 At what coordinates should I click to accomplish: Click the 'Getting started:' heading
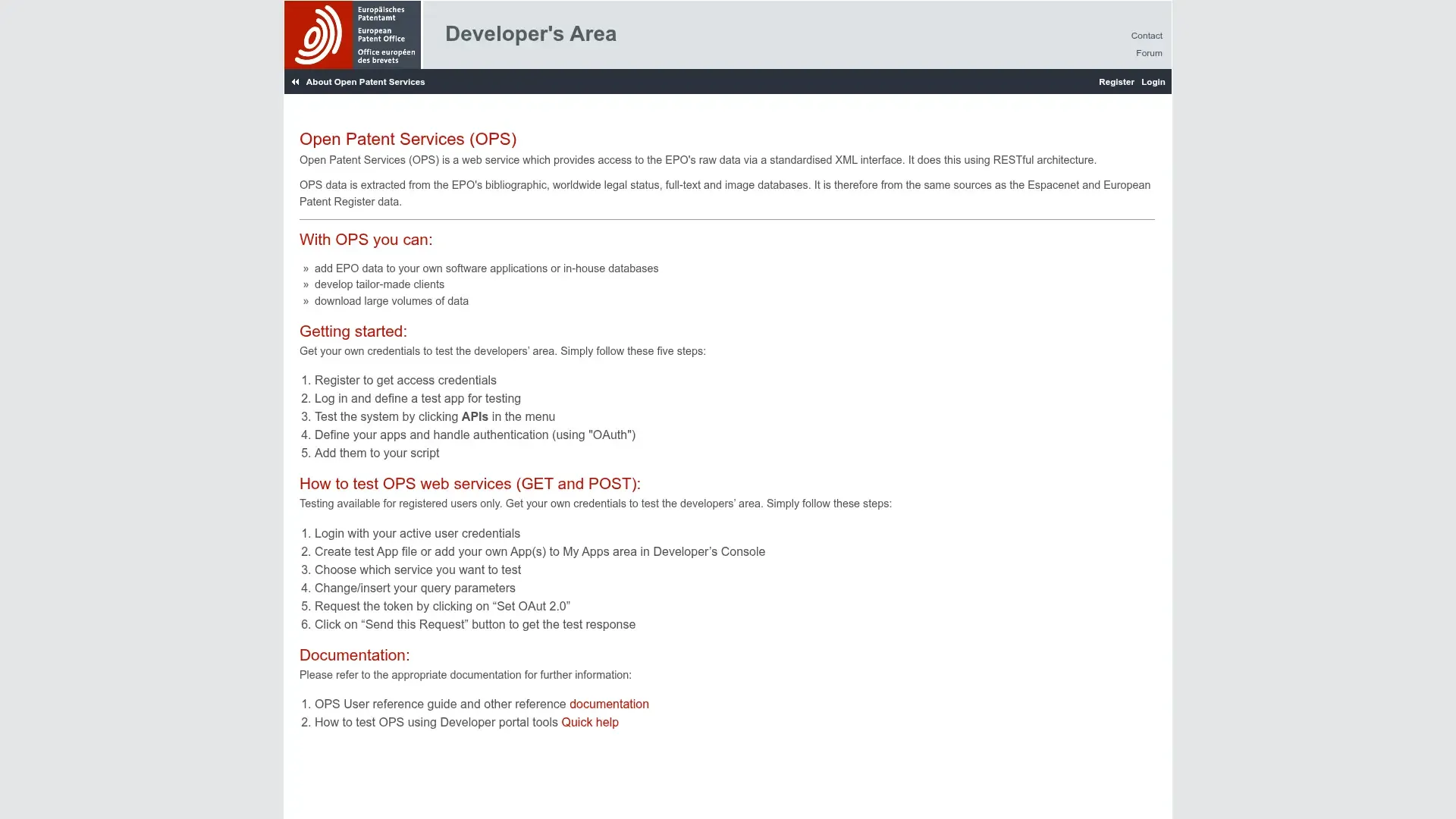353,331
